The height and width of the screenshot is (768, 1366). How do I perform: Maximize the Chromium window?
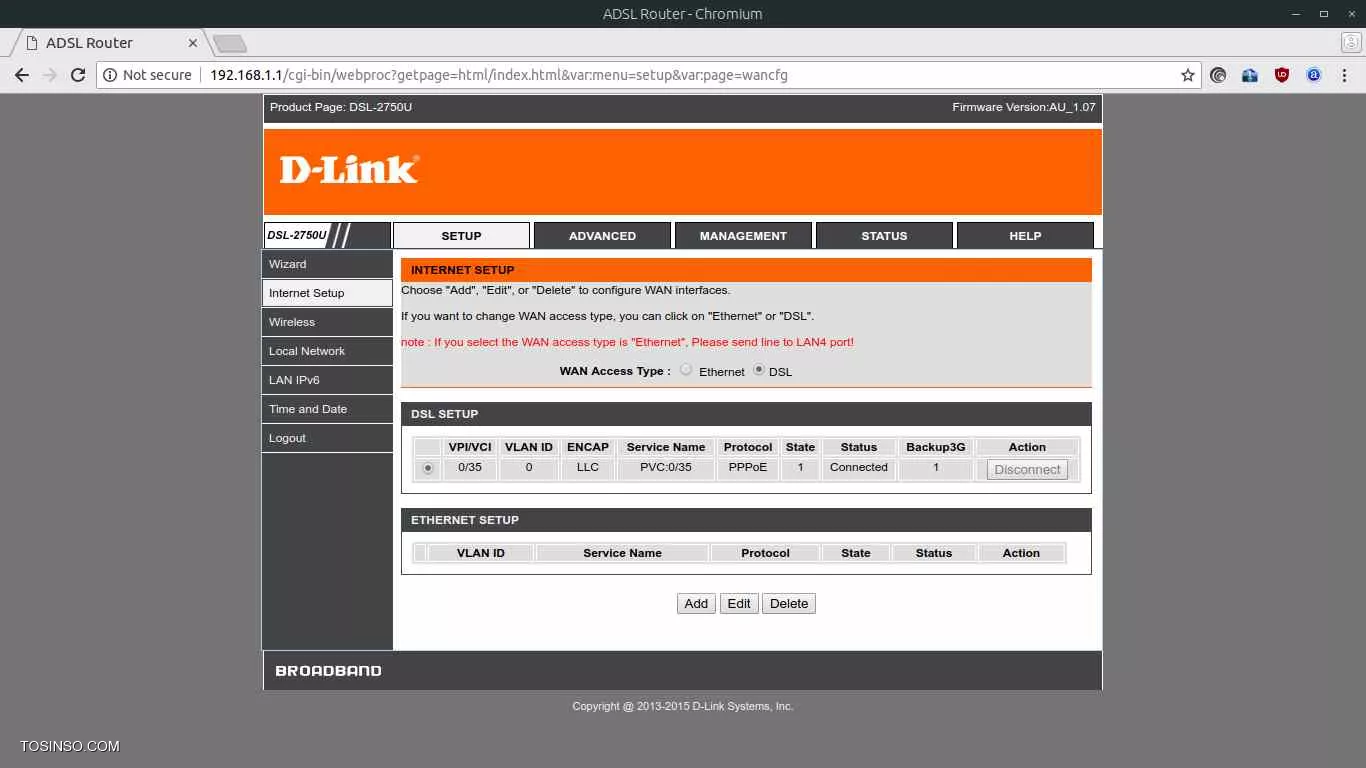pyautogui.click(x=1323, y=14)
